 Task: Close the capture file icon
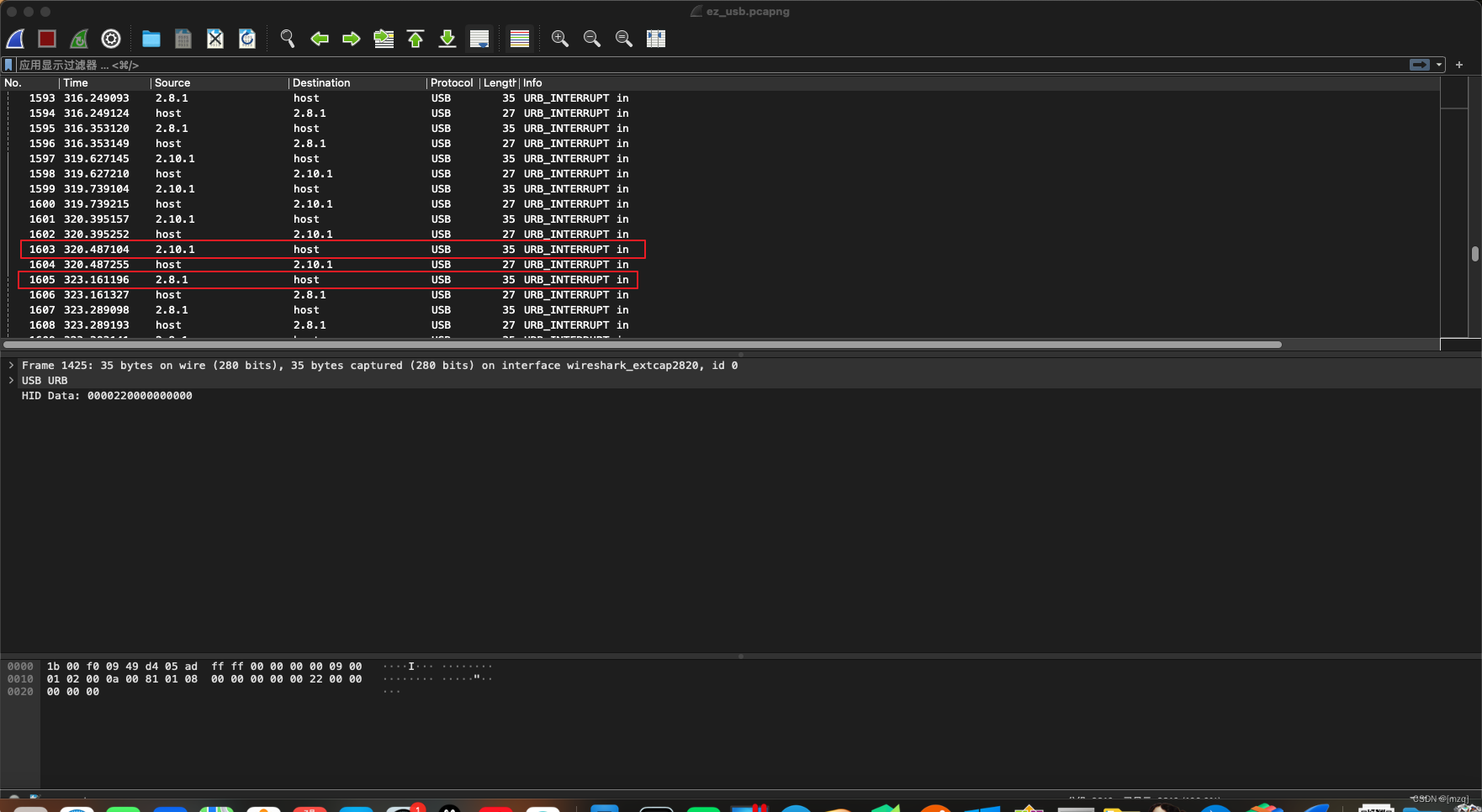click(x=215, y=39)
